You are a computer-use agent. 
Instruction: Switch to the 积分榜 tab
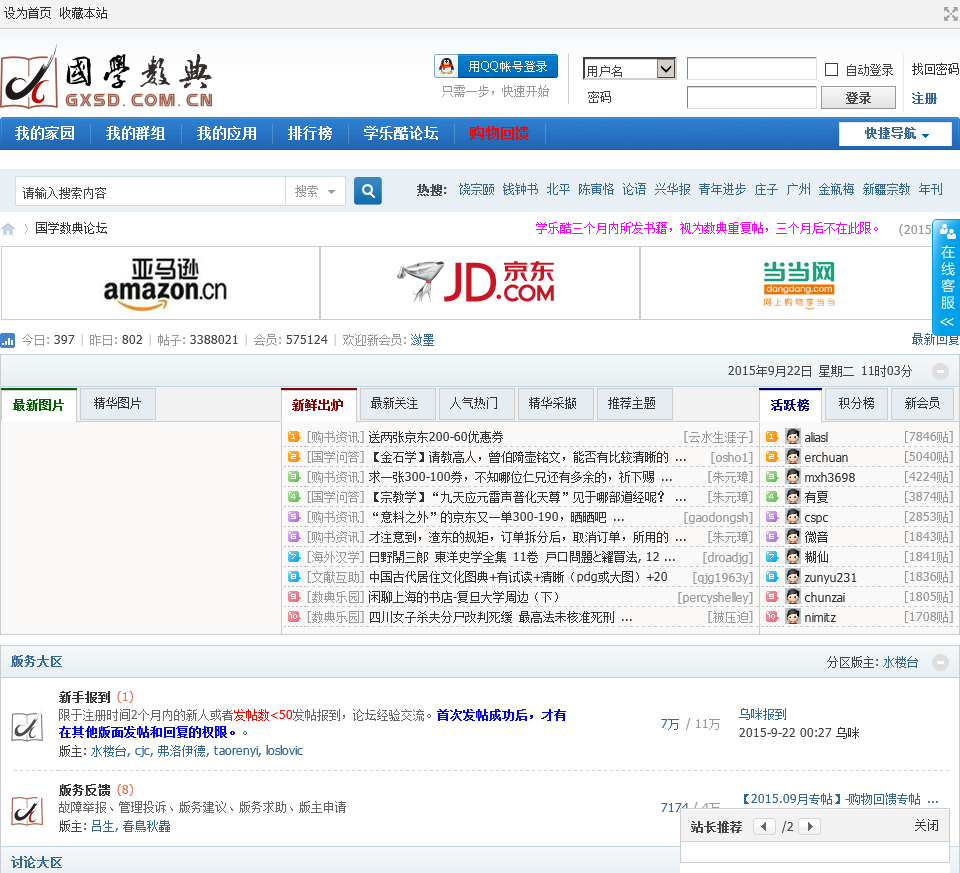pyautogui.click(x=856, y=403)
